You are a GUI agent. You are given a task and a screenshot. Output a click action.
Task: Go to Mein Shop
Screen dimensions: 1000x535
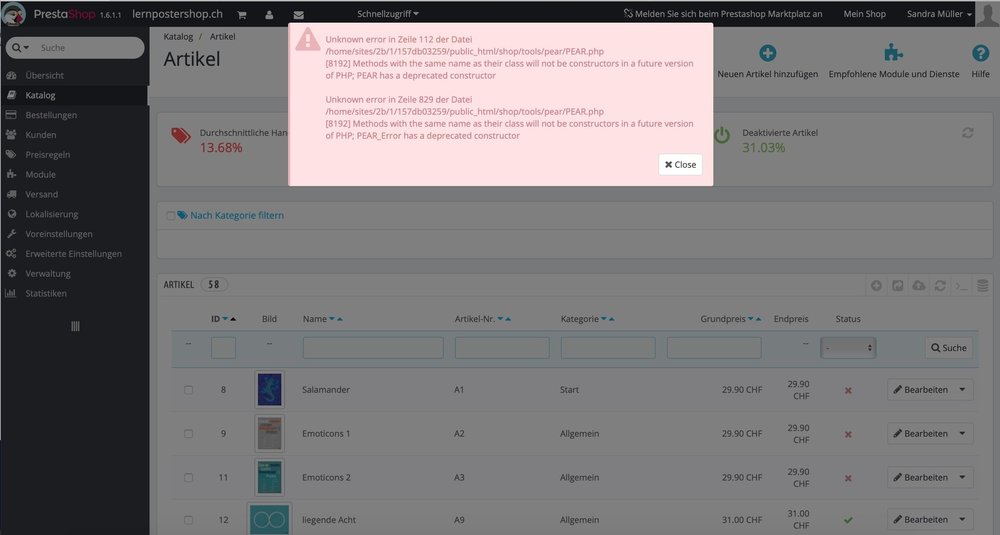[864, 13]
